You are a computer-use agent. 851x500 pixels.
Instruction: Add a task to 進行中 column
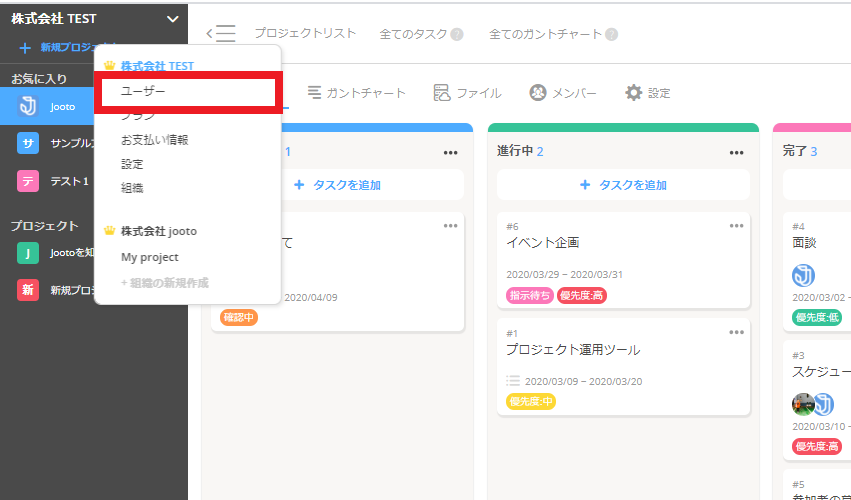point(622,185)
